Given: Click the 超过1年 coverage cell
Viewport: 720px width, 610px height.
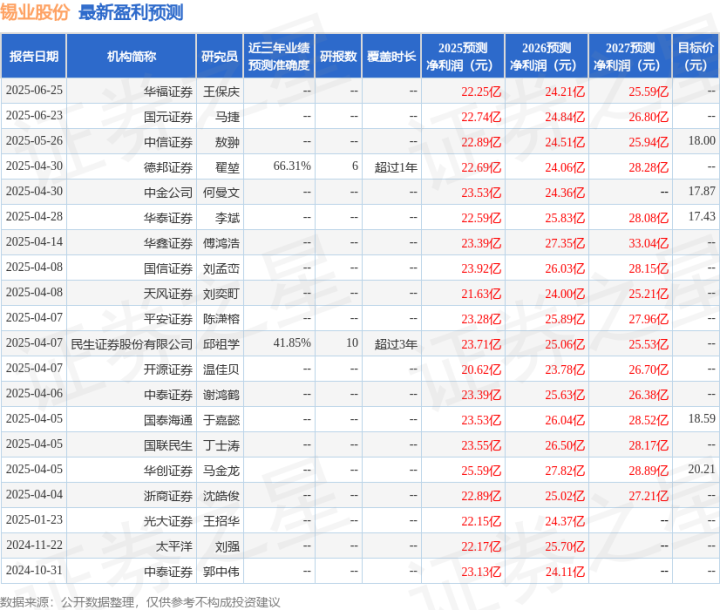Looking at the screenshot, I should [396, 168].
